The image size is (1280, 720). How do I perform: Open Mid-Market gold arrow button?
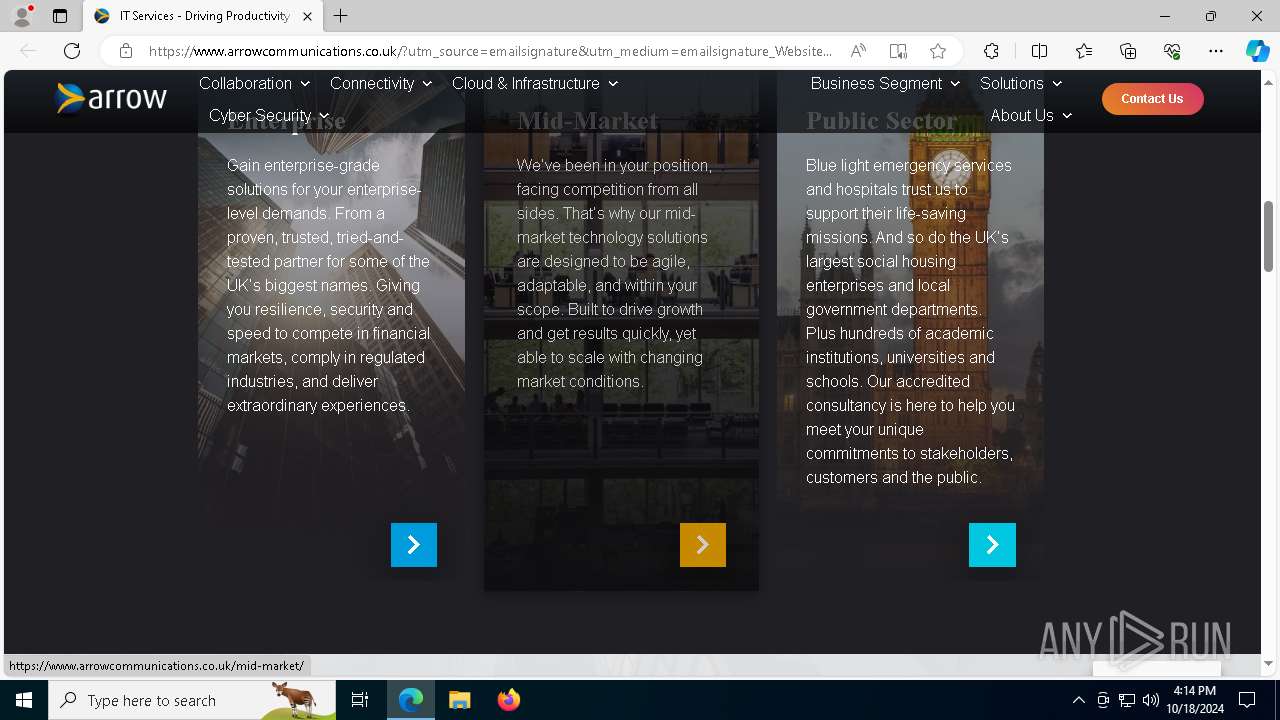pos(703,545)
